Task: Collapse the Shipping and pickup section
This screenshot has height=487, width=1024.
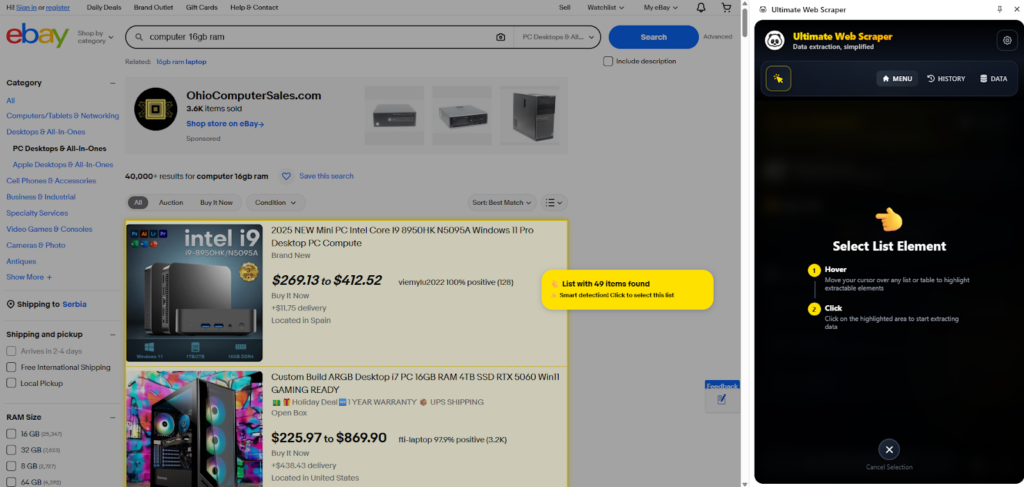Action: click(x=112, y=334)
